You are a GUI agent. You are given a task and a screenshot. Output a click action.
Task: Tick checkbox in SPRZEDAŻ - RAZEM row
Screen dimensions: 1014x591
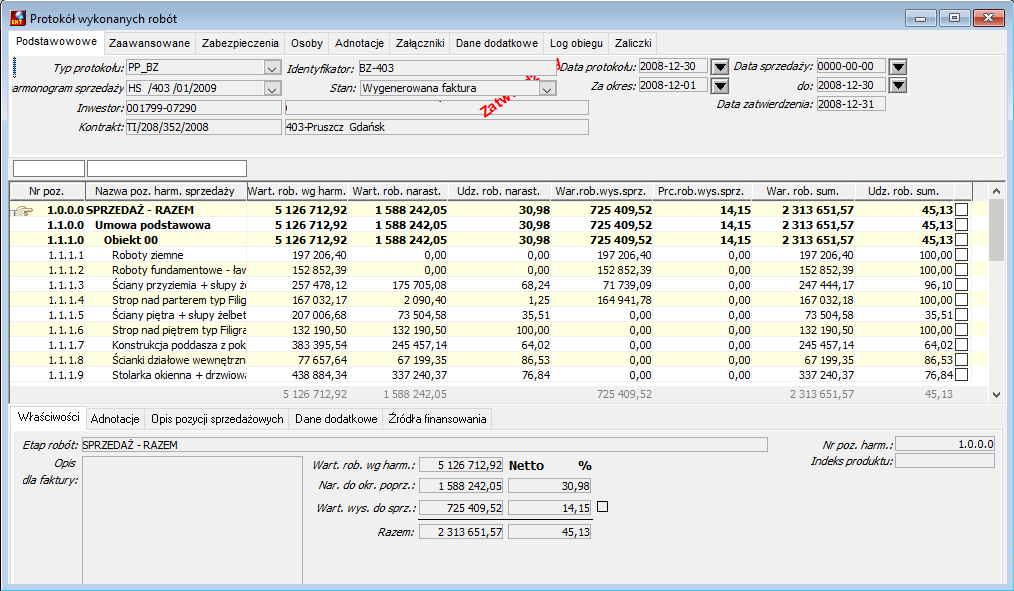click(x=962, y=210)
